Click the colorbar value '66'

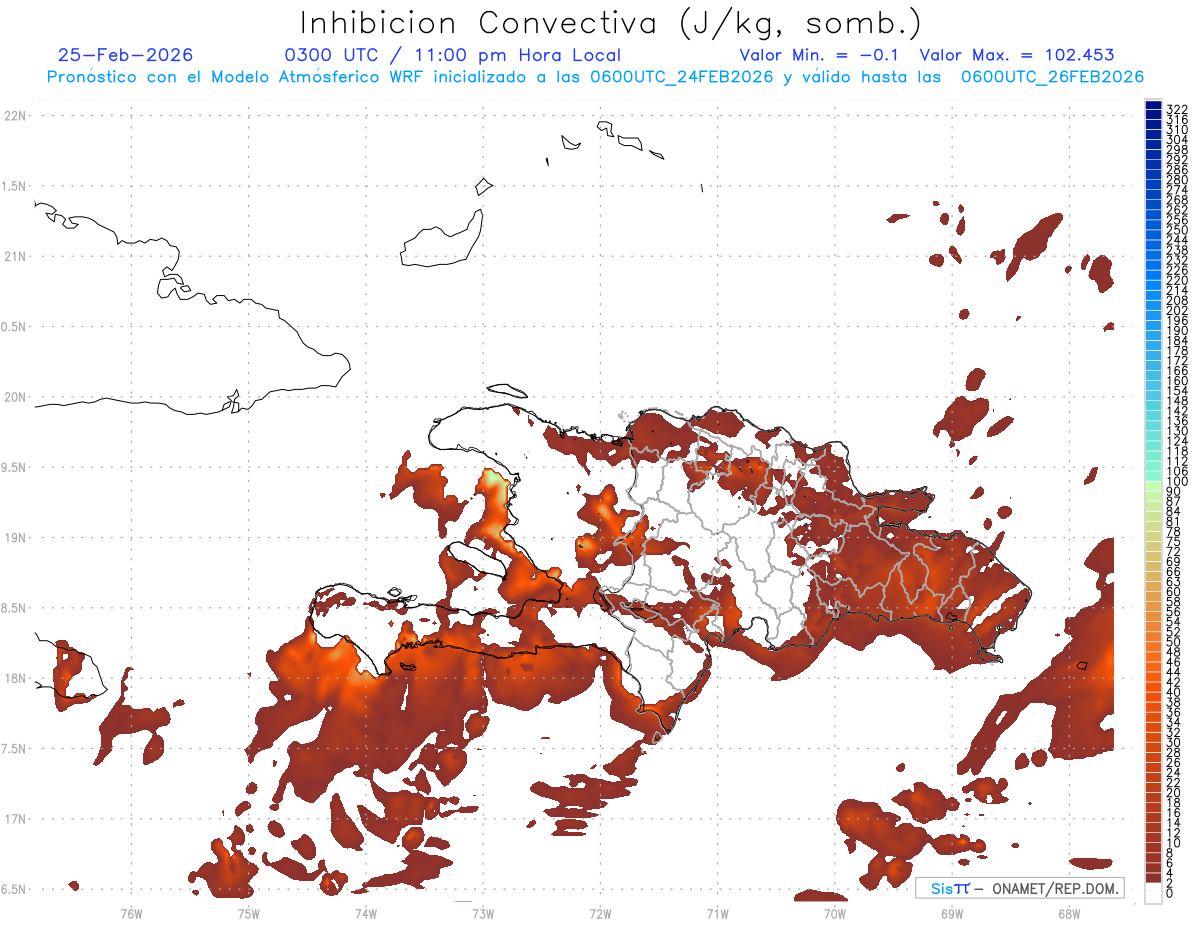(1173, 572)
